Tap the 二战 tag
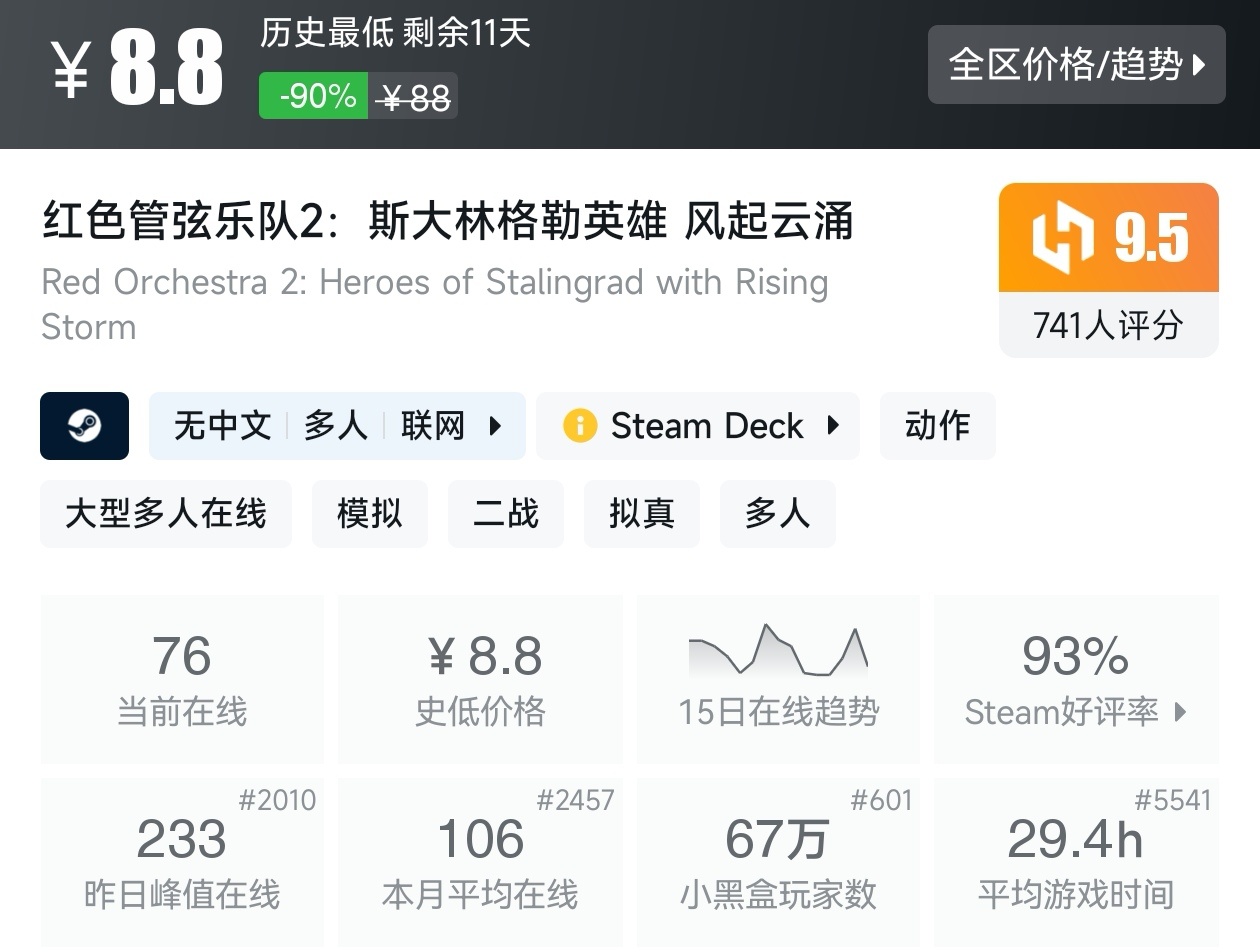 click(506, 514)
